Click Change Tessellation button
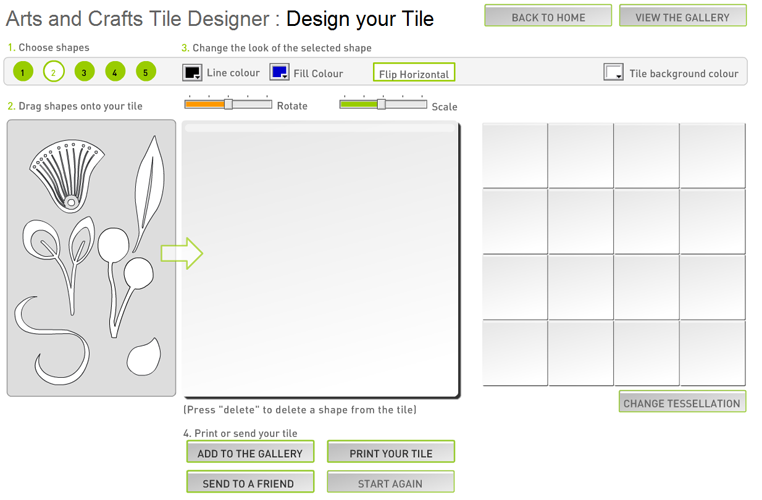Viewport: 762px width, 500px height. tap(682, 402)
